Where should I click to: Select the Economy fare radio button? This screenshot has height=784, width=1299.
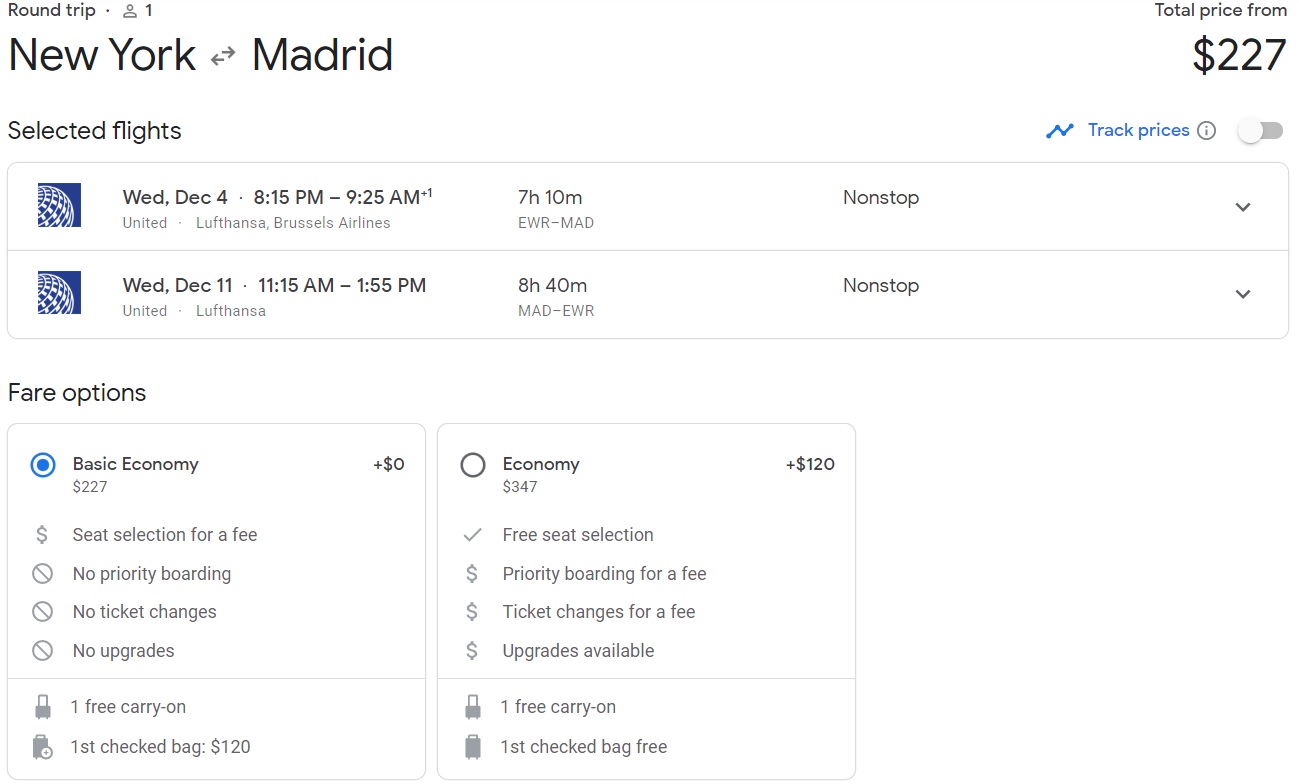pos(473,465)
